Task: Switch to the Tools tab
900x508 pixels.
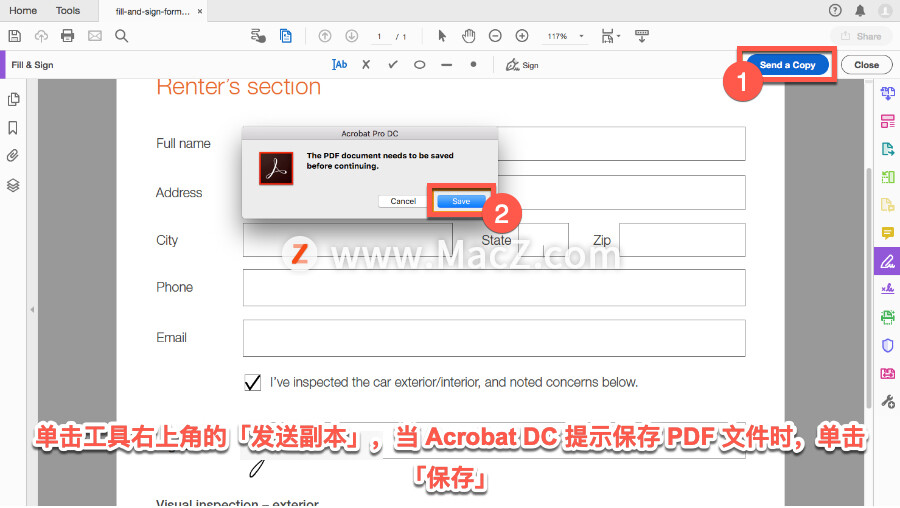Action: [68, 10]
